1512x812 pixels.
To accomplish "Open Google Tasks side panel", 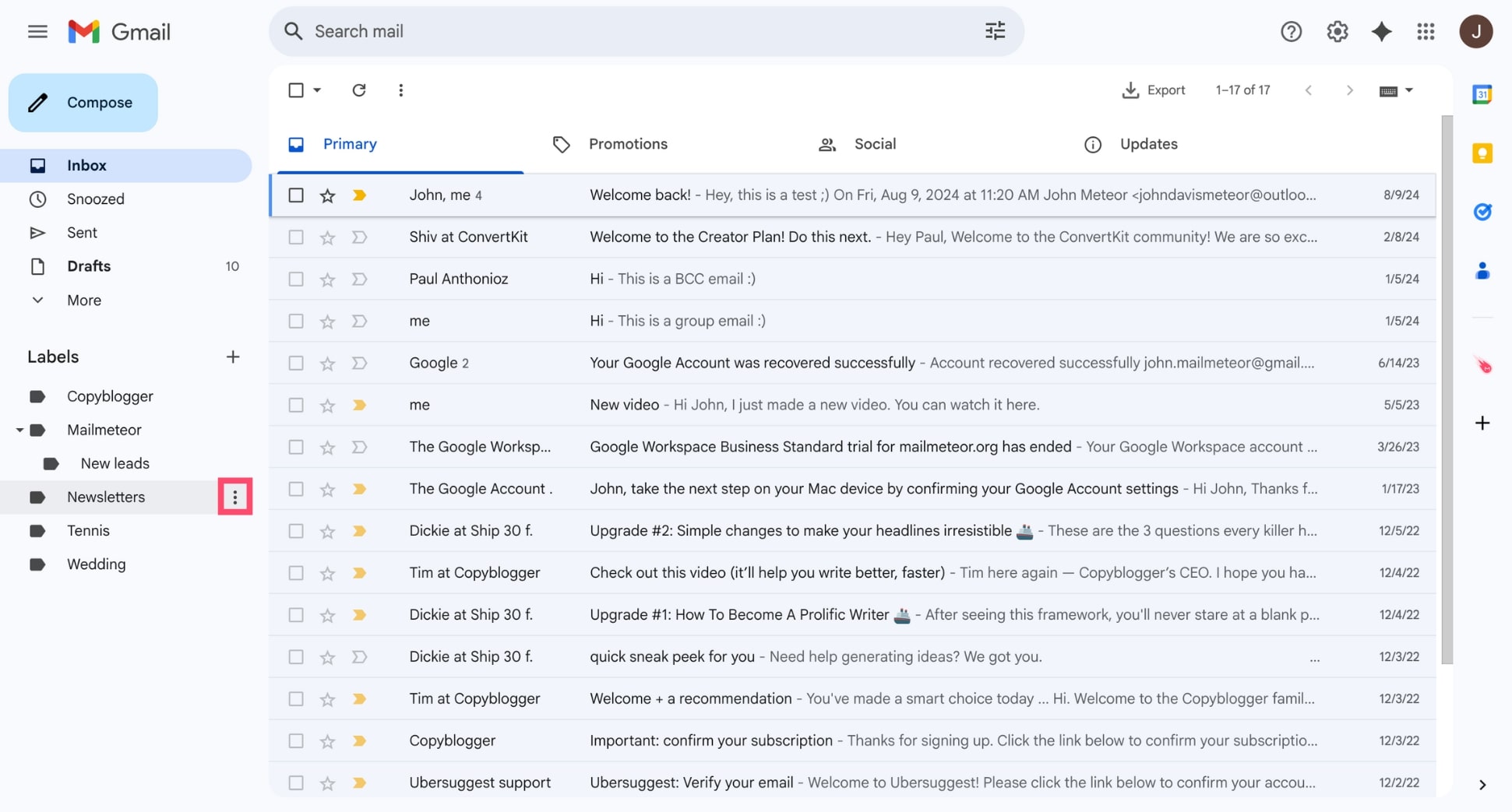I will (x=1482, y=212).
